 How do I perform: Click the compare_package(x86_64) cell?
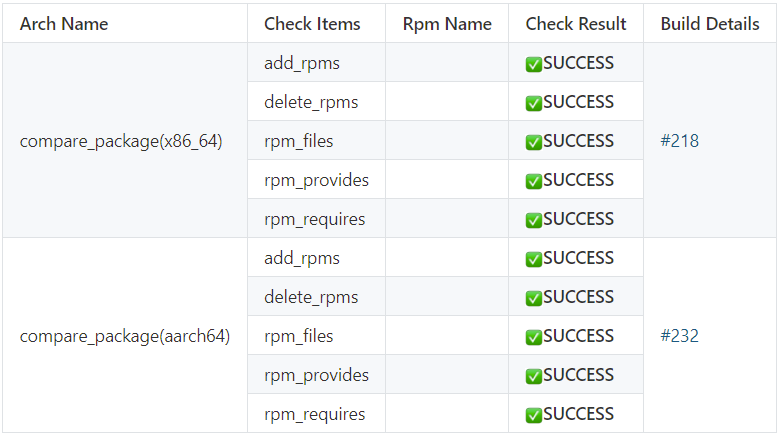[x=121, y=141]
